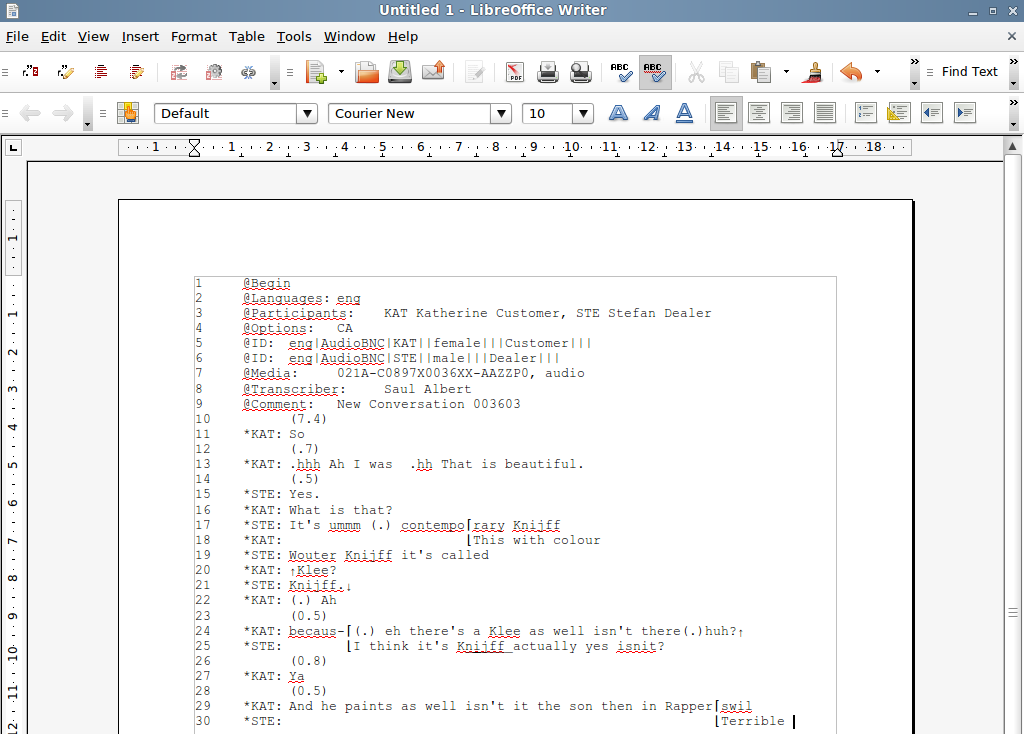Open the View menu

pos(93,37)
